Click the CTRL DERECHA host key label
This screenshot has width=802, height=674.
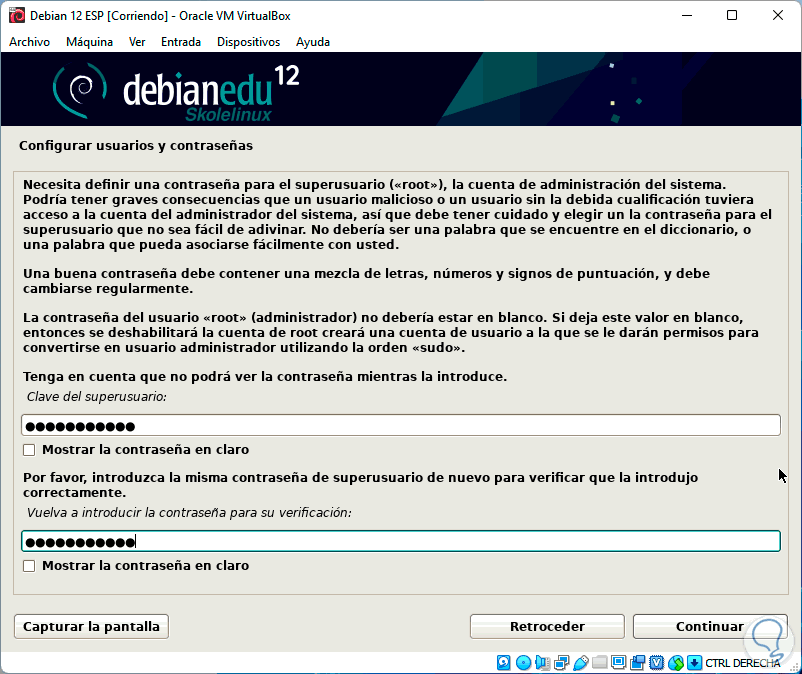point(743,663)
